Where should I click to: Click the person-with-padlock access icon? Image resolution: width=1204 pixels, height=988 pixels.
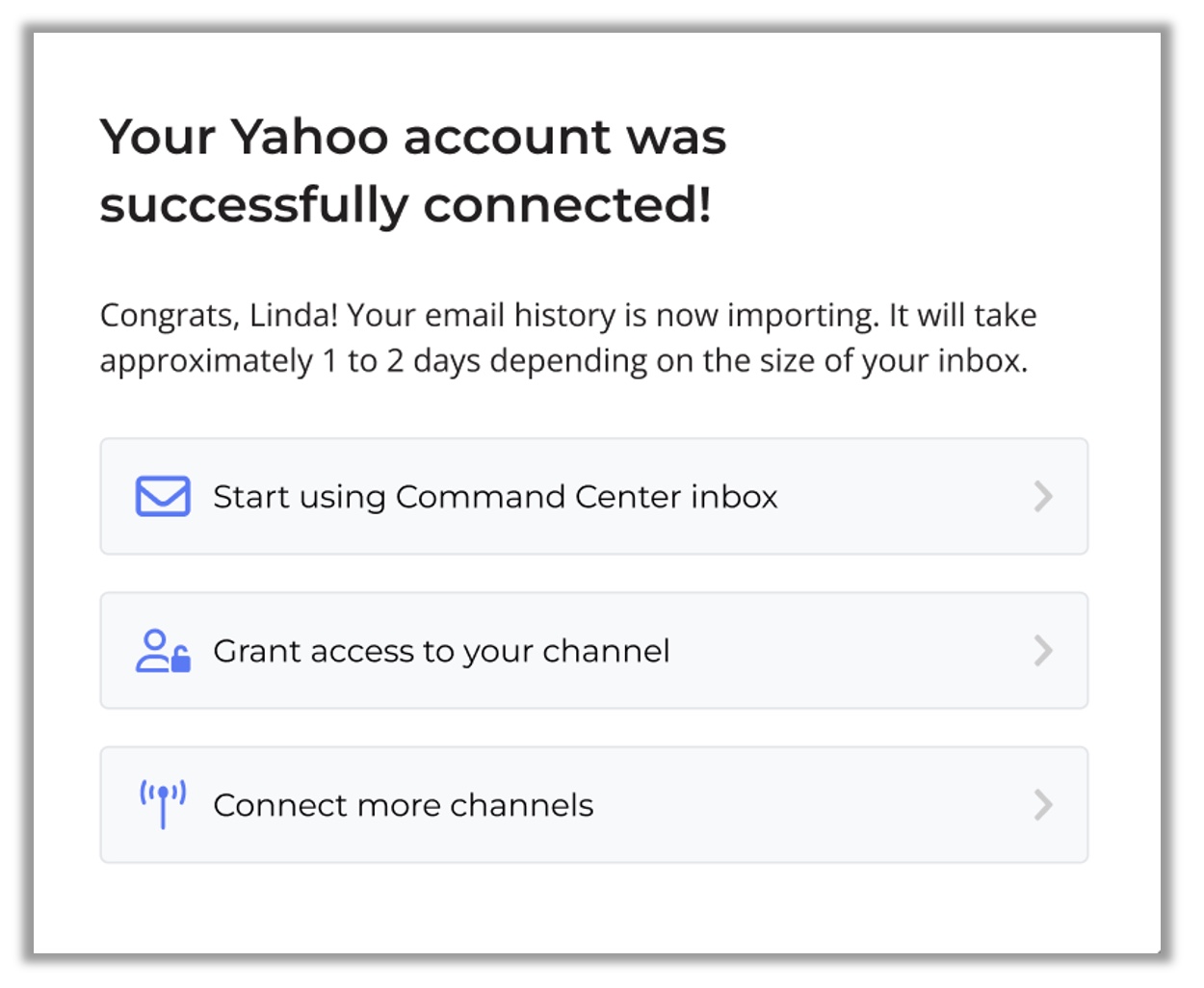point(163,651)
